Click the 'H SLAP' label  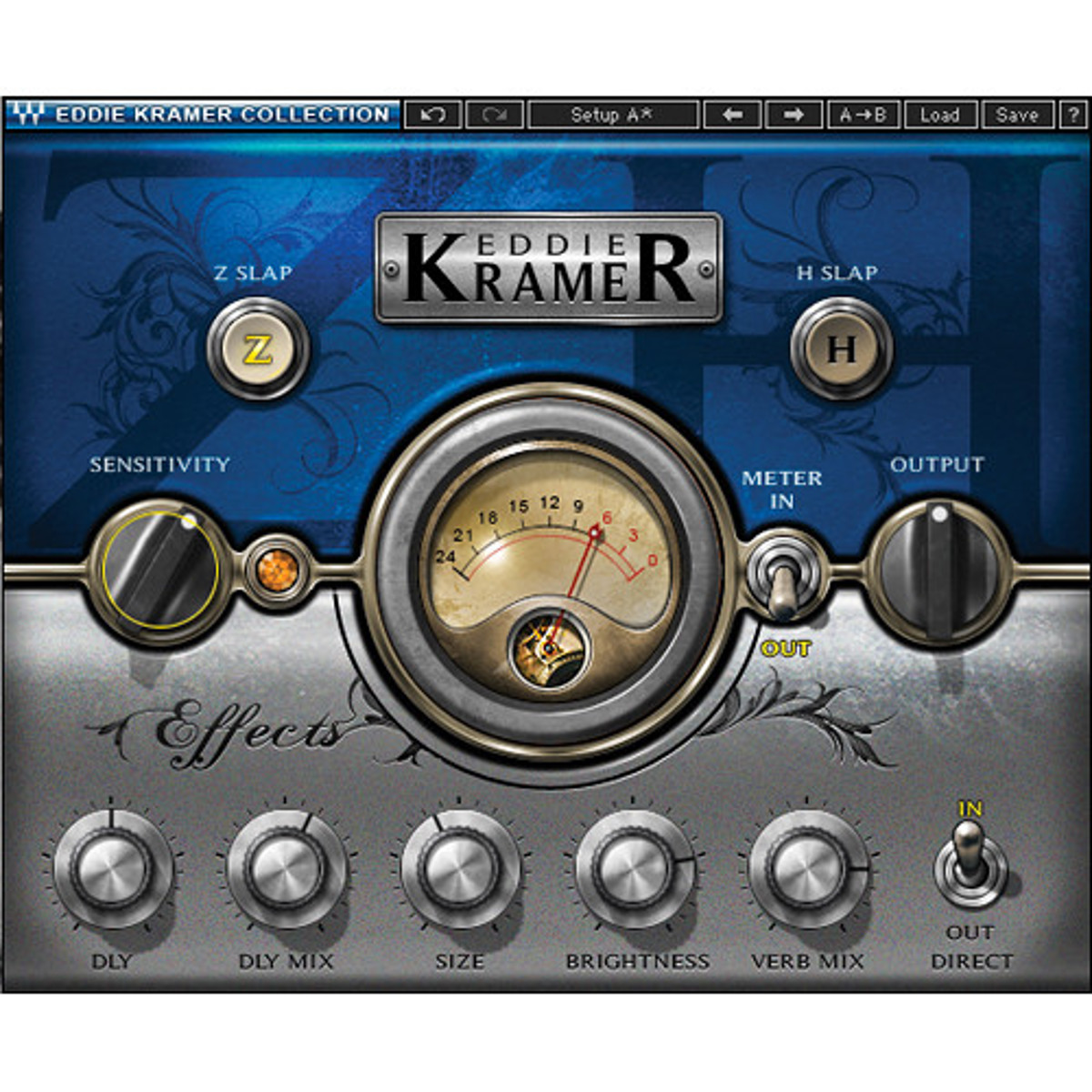[837, 272]
